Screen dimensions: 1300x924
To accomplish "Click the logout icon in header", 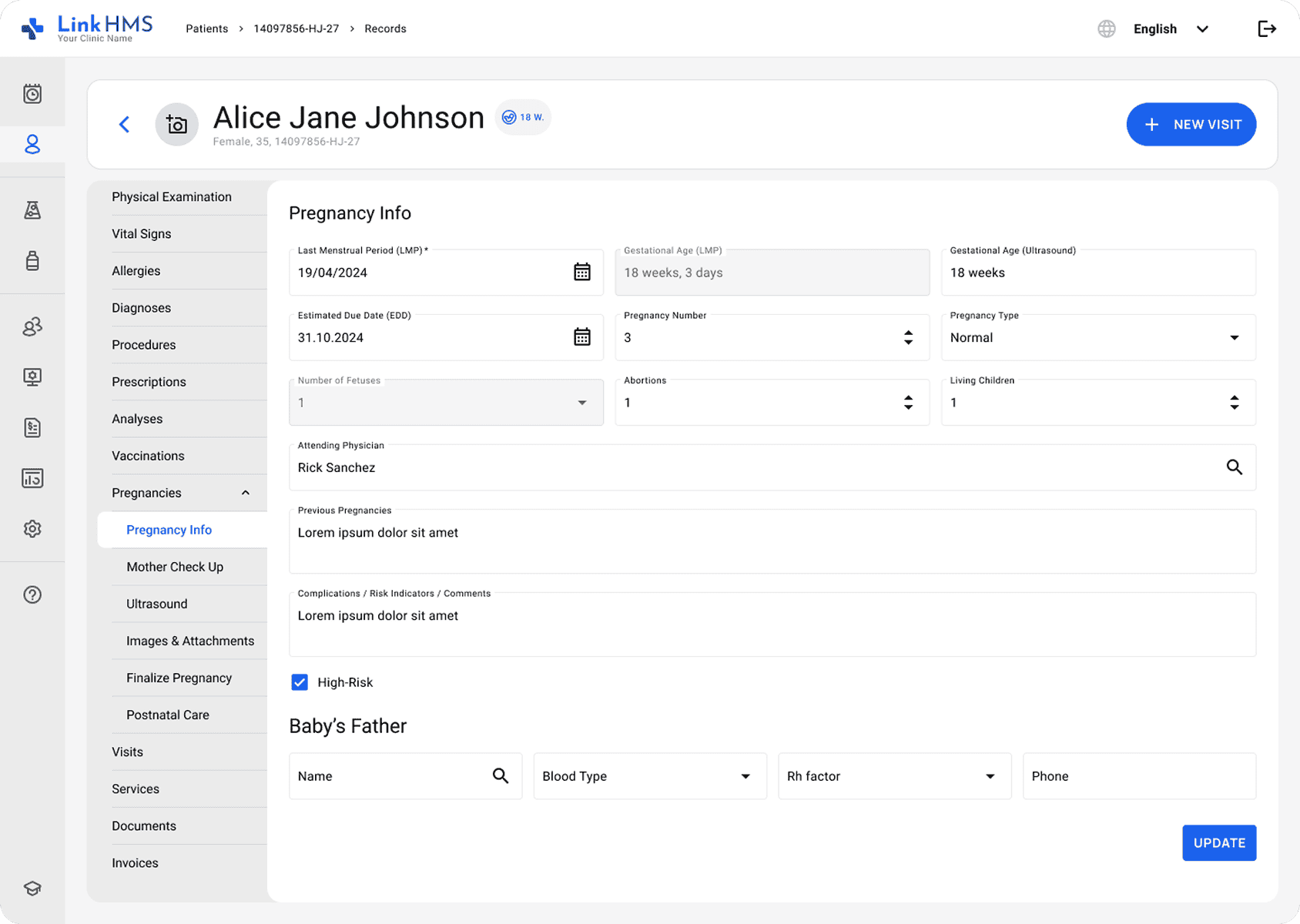I will [1266, 29].
